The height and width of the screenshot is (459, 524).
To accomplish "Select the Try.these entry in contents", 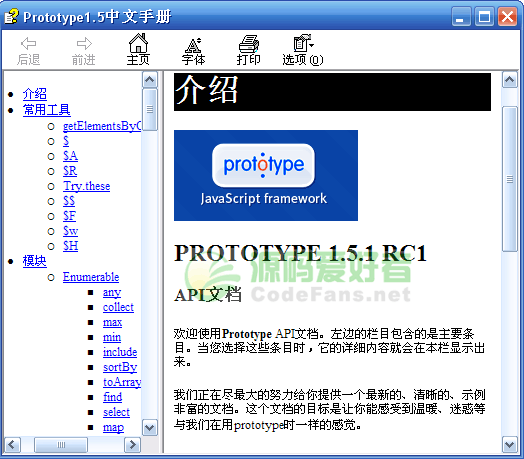I will click(x=87, y=186).
